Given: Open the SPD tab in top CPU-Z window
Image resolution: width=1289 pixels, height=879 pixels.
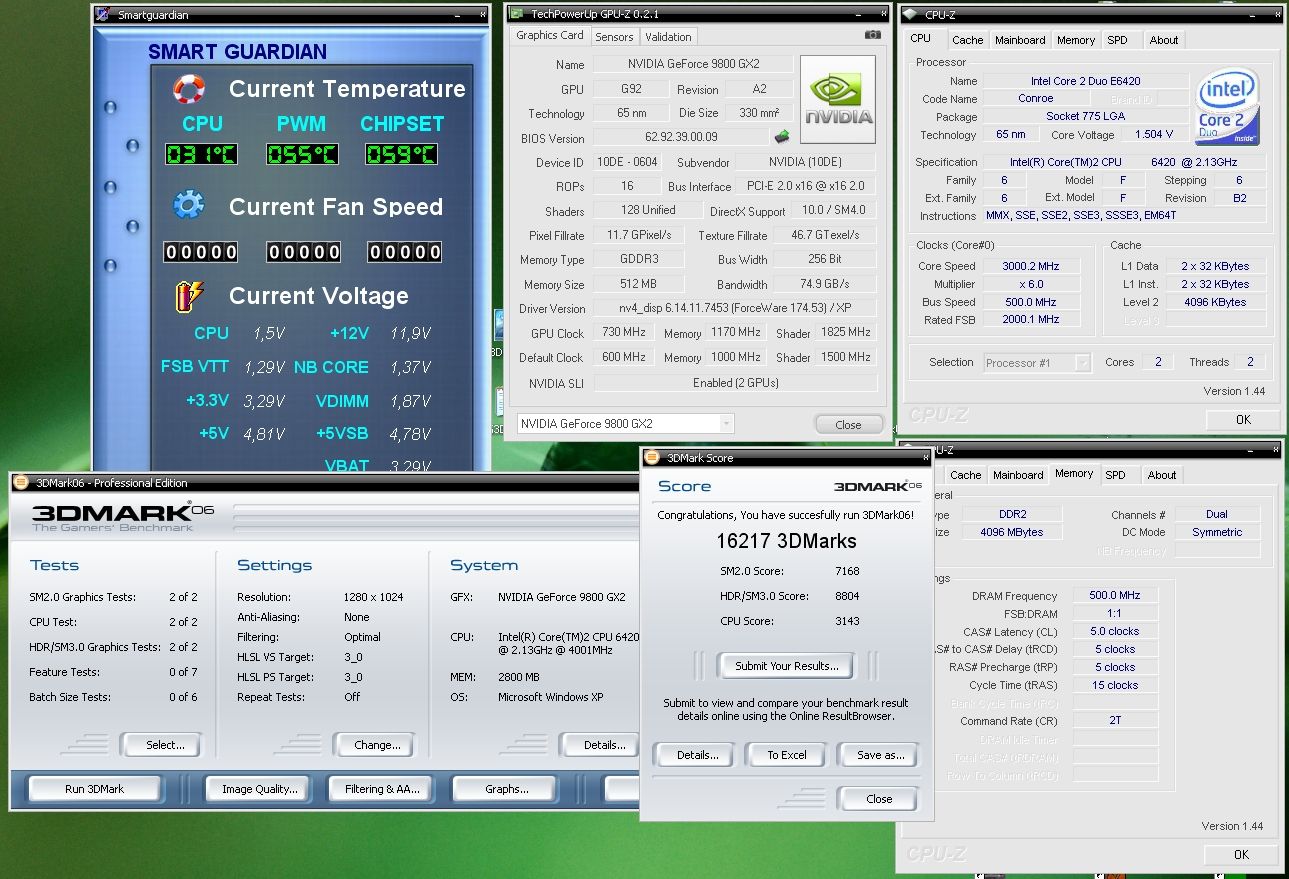Looking at the screenshot, I should click(1117, 40).
